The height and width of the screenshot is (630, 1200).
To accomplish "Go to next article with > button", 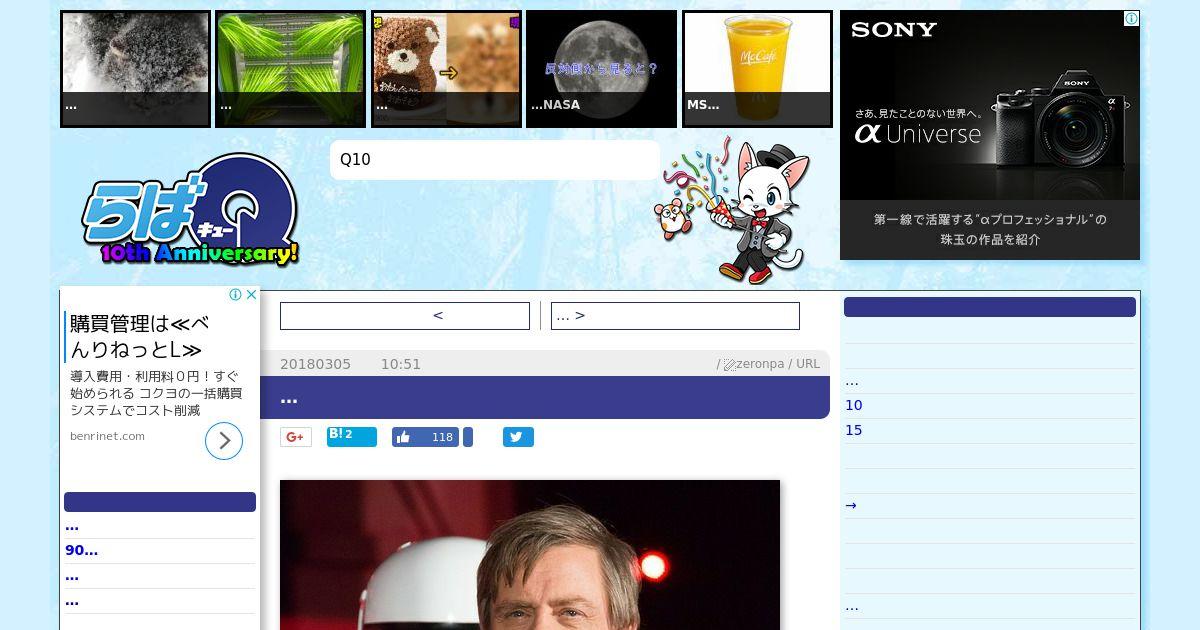I will click(675, 316).
